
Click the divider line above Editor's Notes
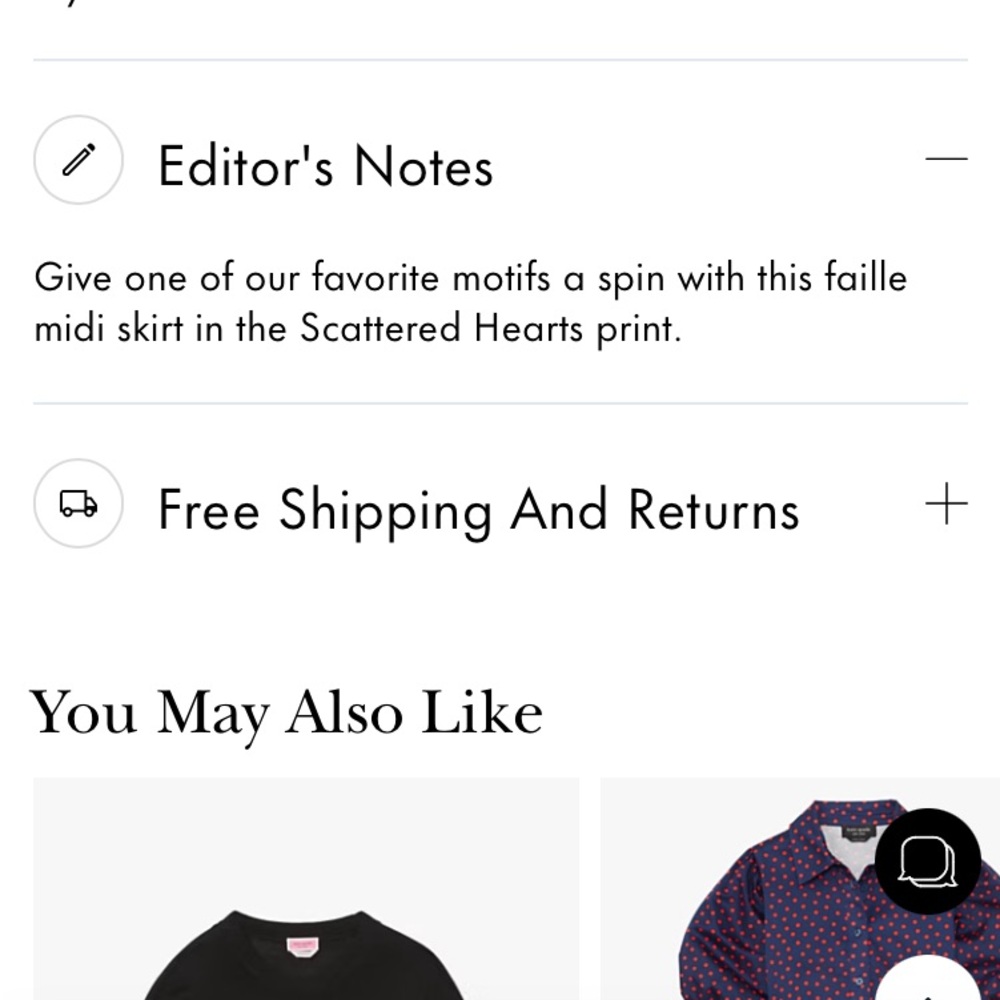[501, 60]
